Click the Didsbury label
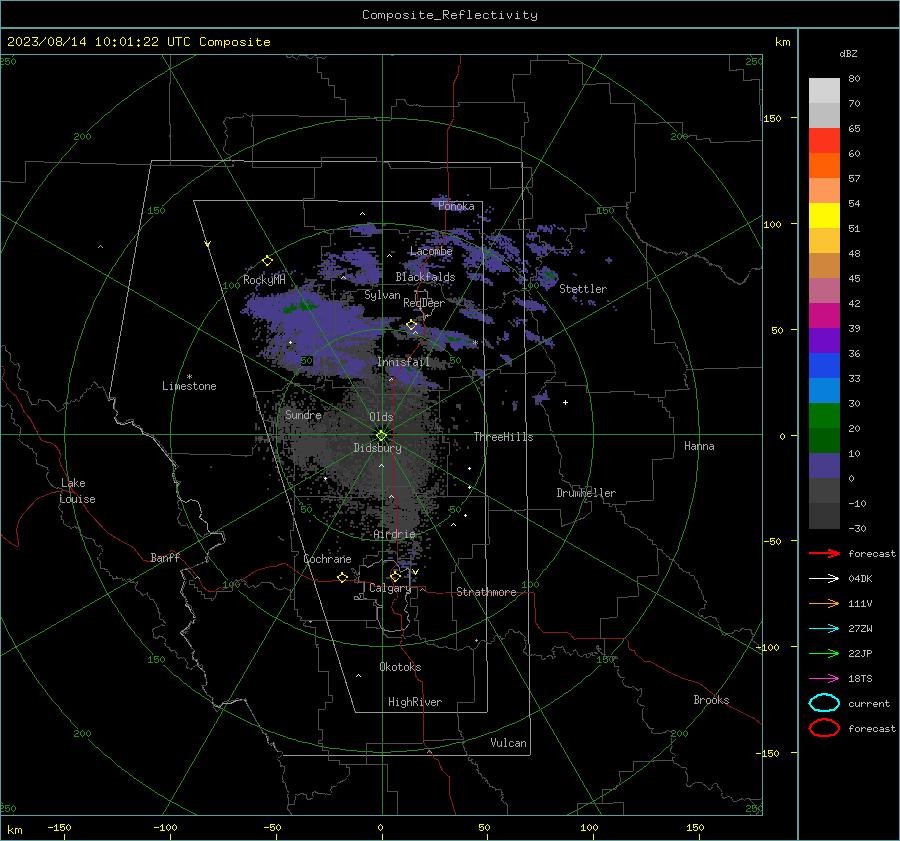 (377, 448)
